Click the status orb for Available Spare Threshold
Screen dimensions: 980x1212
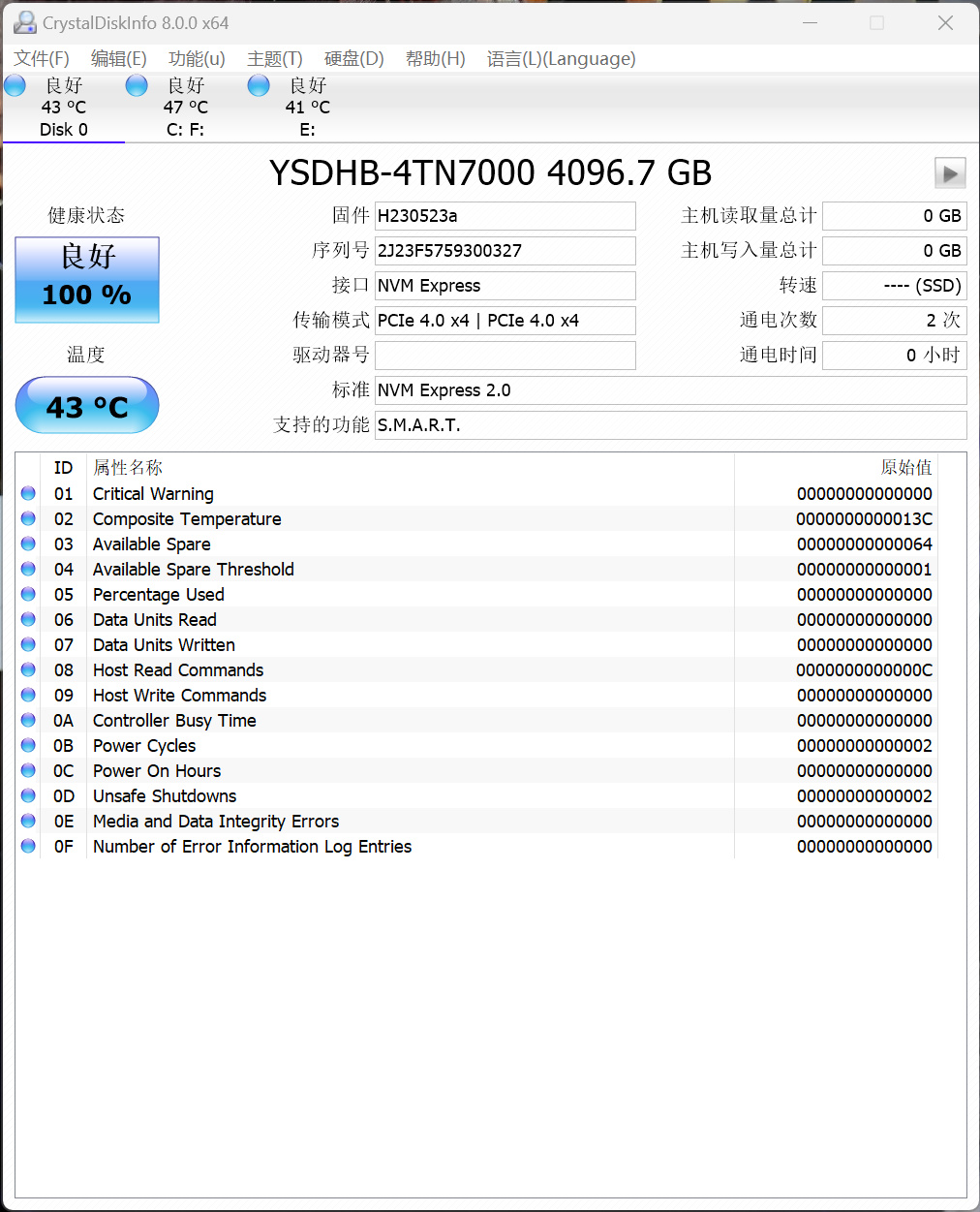(x=28, y=569)
